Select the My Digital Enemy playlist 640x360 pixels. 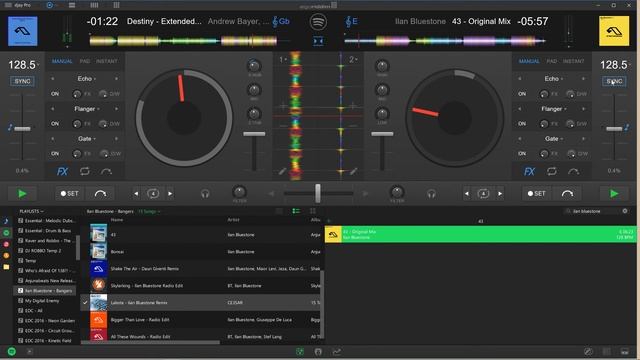click(x=42, y=301)
